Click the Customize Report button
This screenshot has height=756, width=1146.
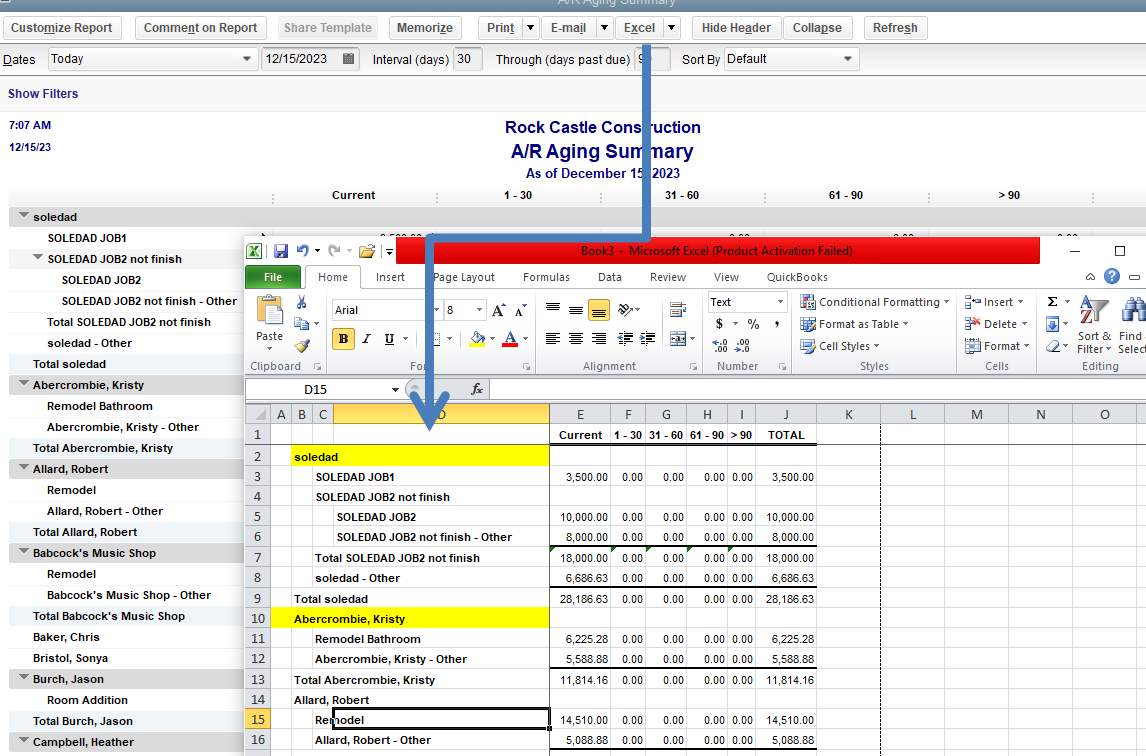pos(61,28)
